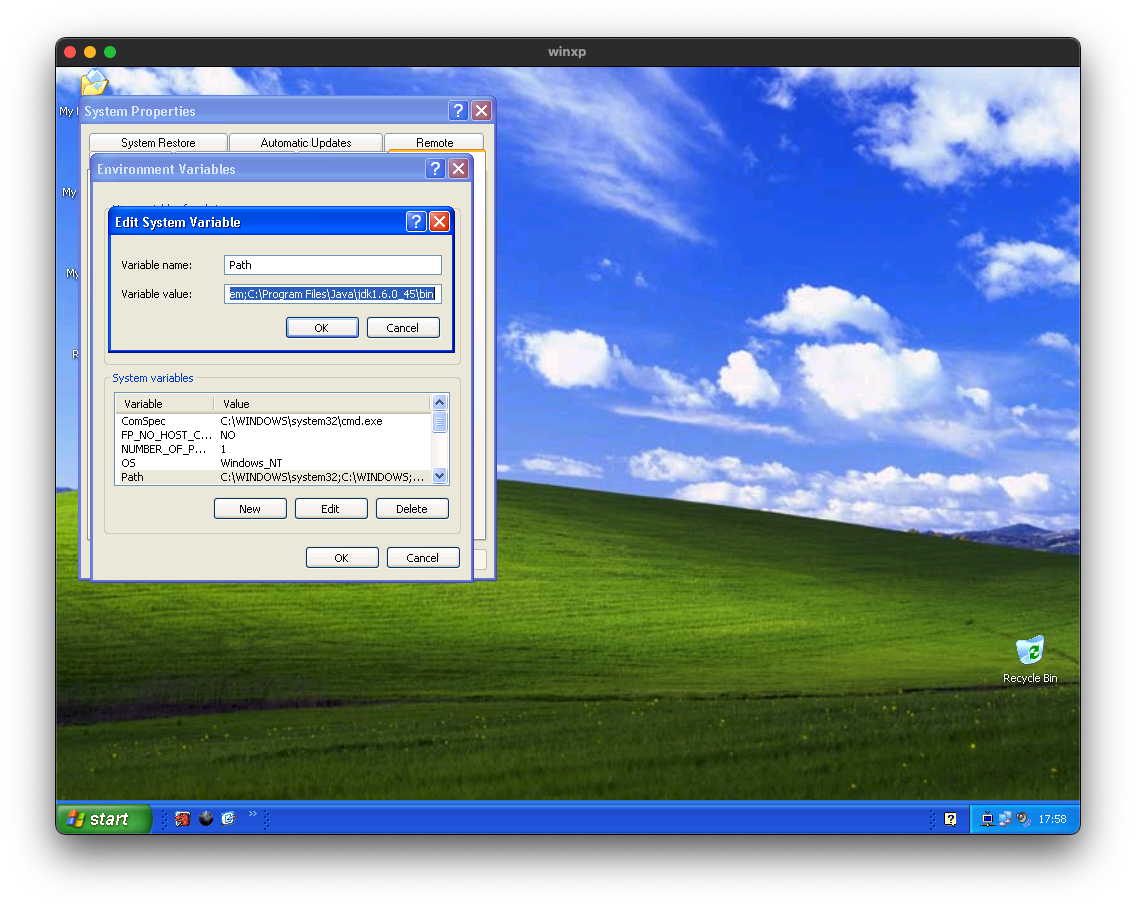Click value C:\WINDOWS\system32\cmd.exe
This screenshot has height=908, width=1136.
tap(301, 421)
